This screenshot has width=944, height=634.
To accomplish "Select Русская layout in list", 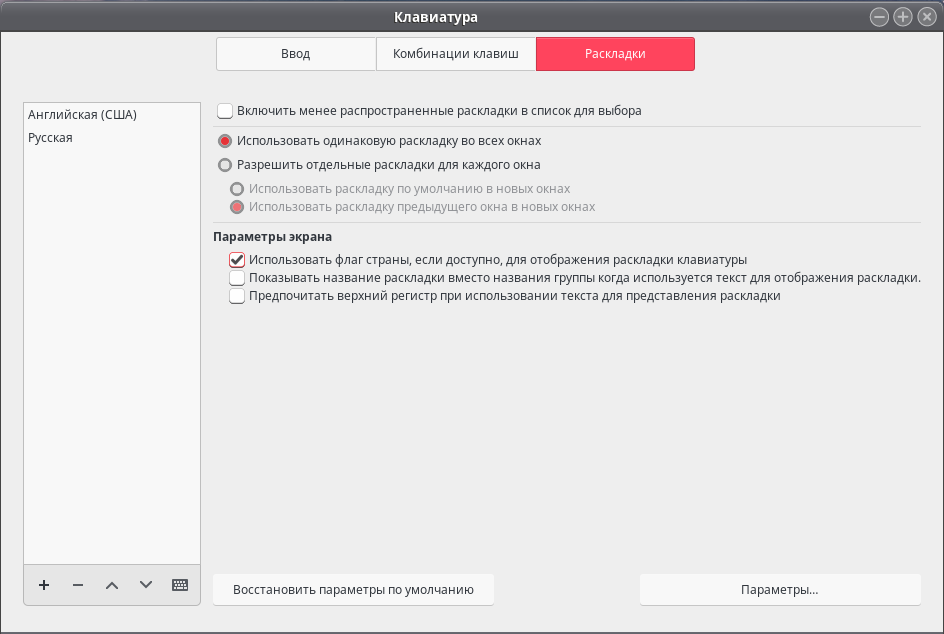I will coord(112,137).
